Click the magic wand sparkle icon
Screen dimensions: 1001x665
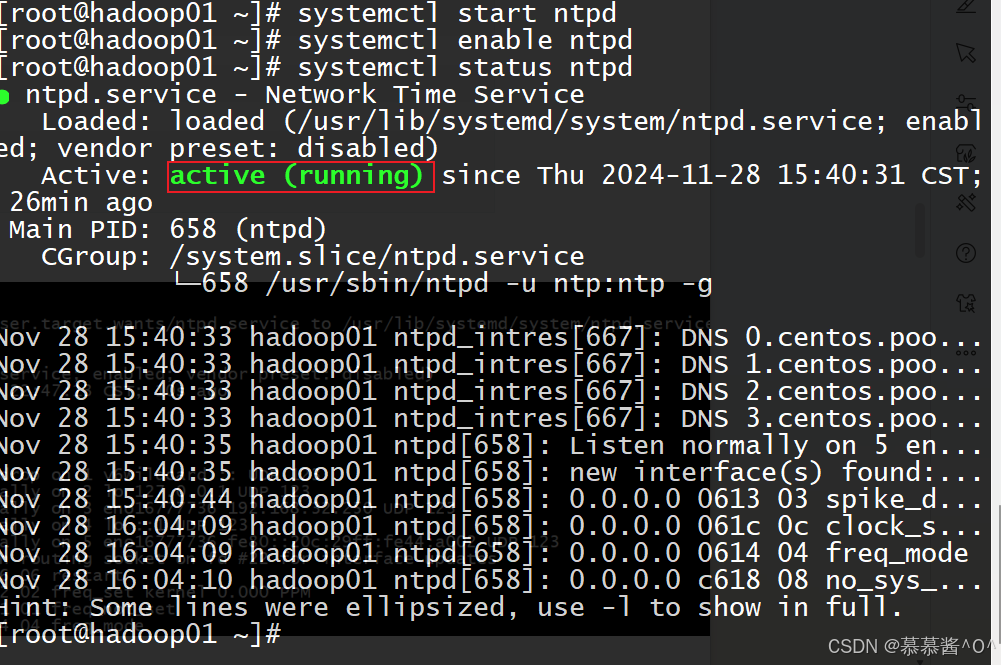965,201
